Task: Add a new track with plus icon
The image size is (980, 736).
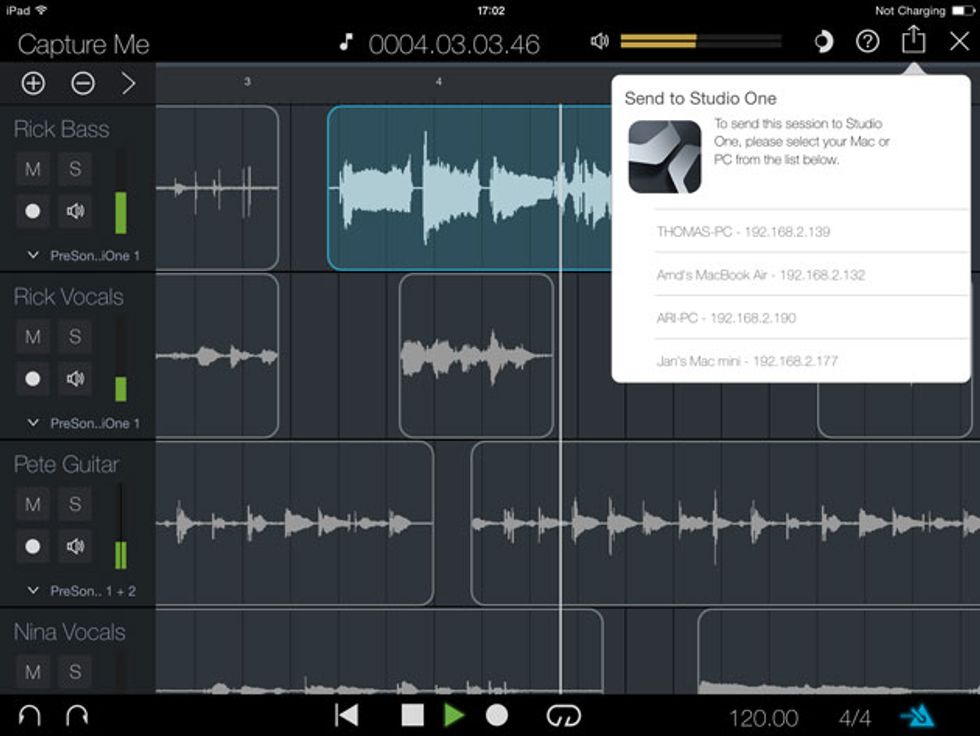Action: tap(33, 83)
